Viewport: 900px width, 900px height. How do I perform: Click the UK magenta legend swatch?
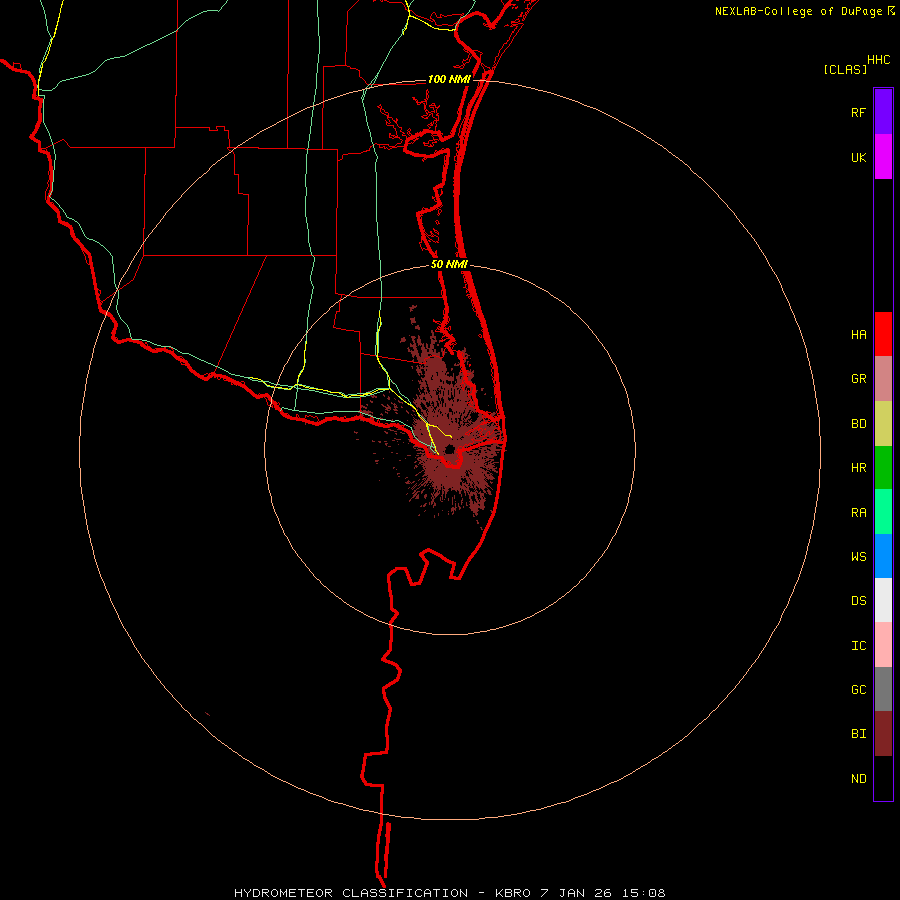pos(883,157)
